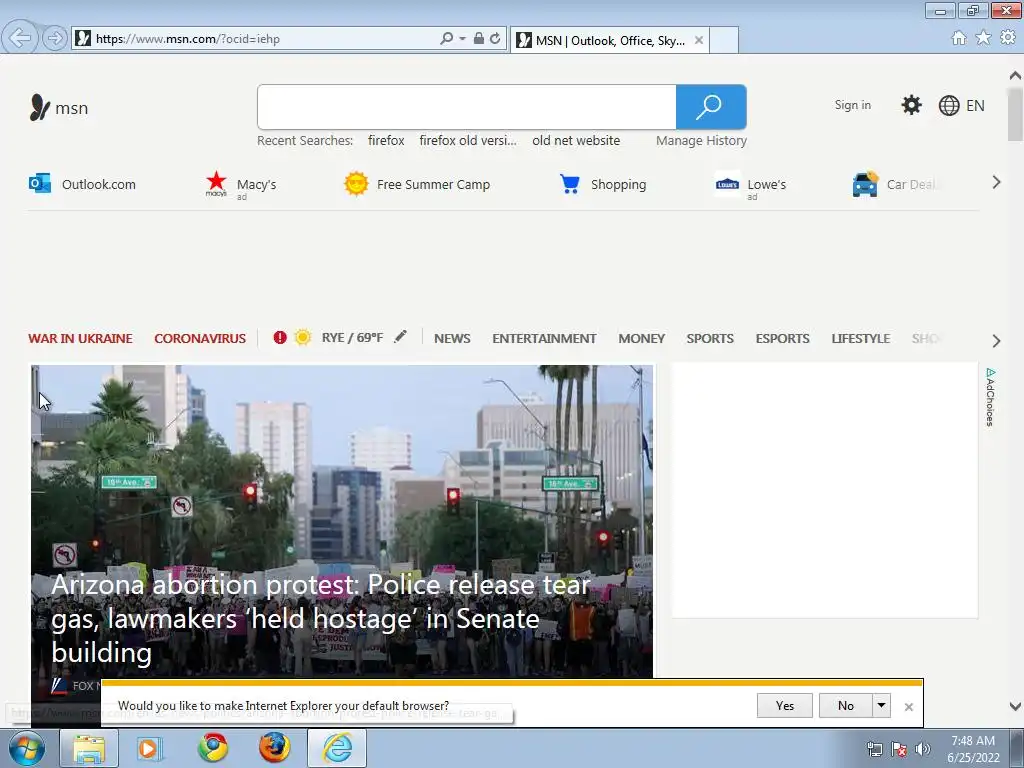Viewport: 1024px width, 768px height.
Task: Open the Shopping cart shortcut
Action: pos(603,184)
